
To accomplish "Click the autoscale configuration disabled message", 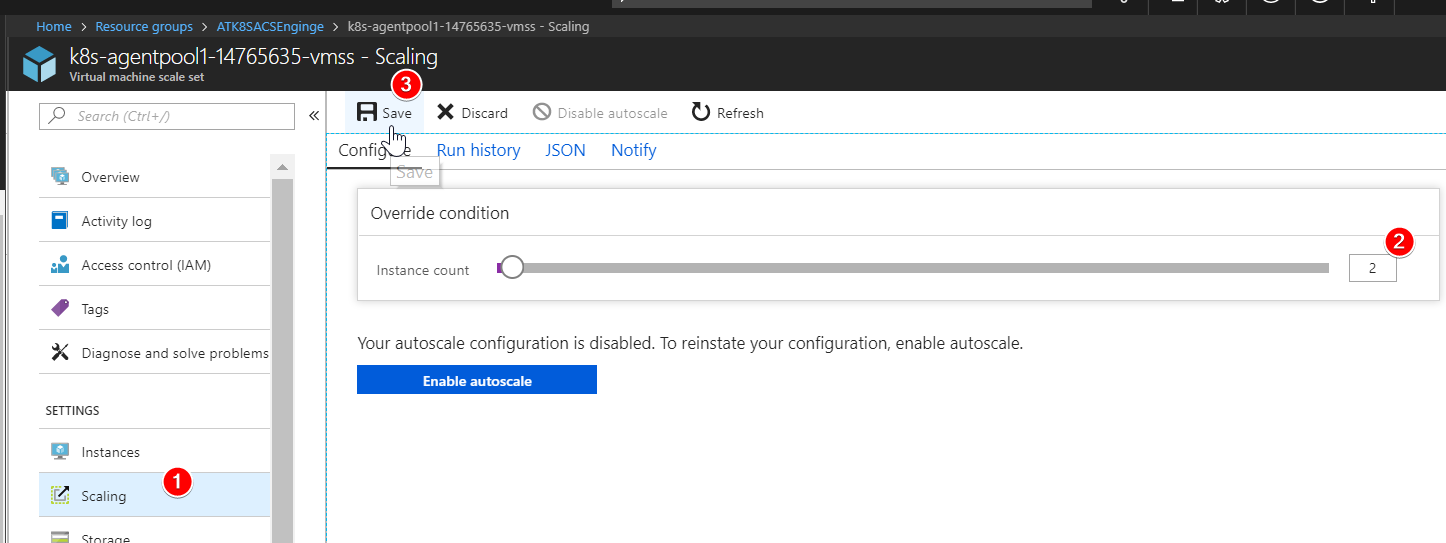I will [690, 343].
